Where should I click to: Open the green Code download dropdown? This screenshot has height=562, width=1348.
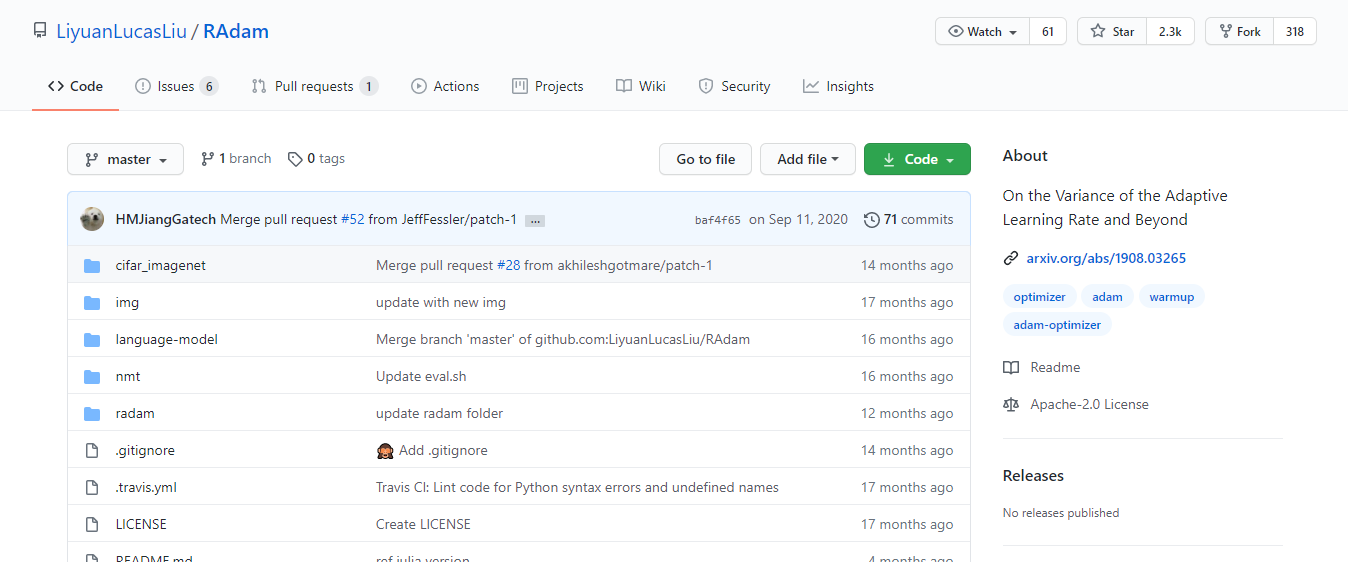(917, 159)
